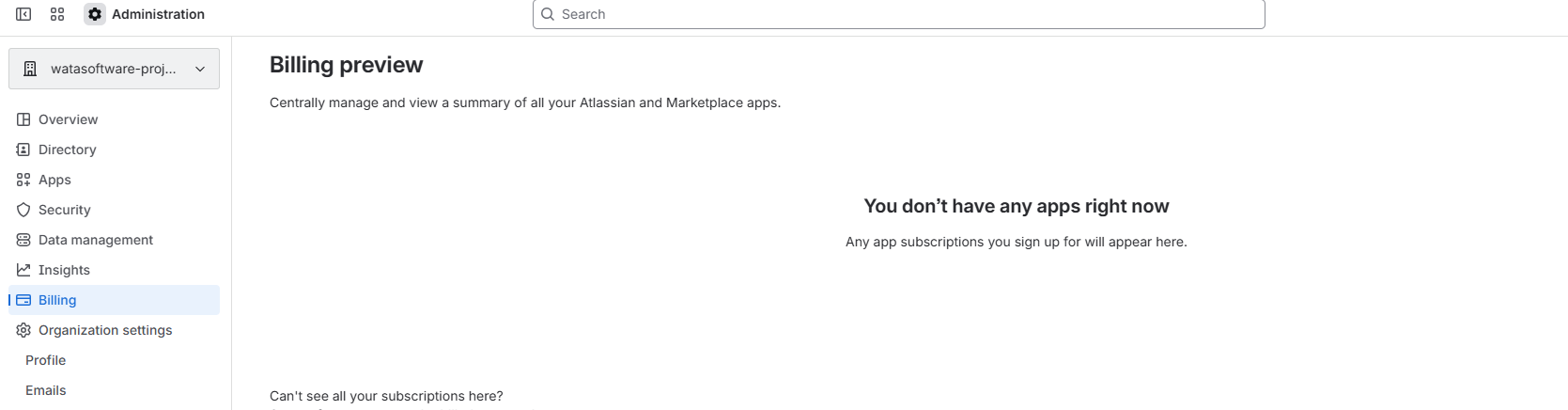
Task: Open the Profile sub-item
Action: [x=114, y=360]
